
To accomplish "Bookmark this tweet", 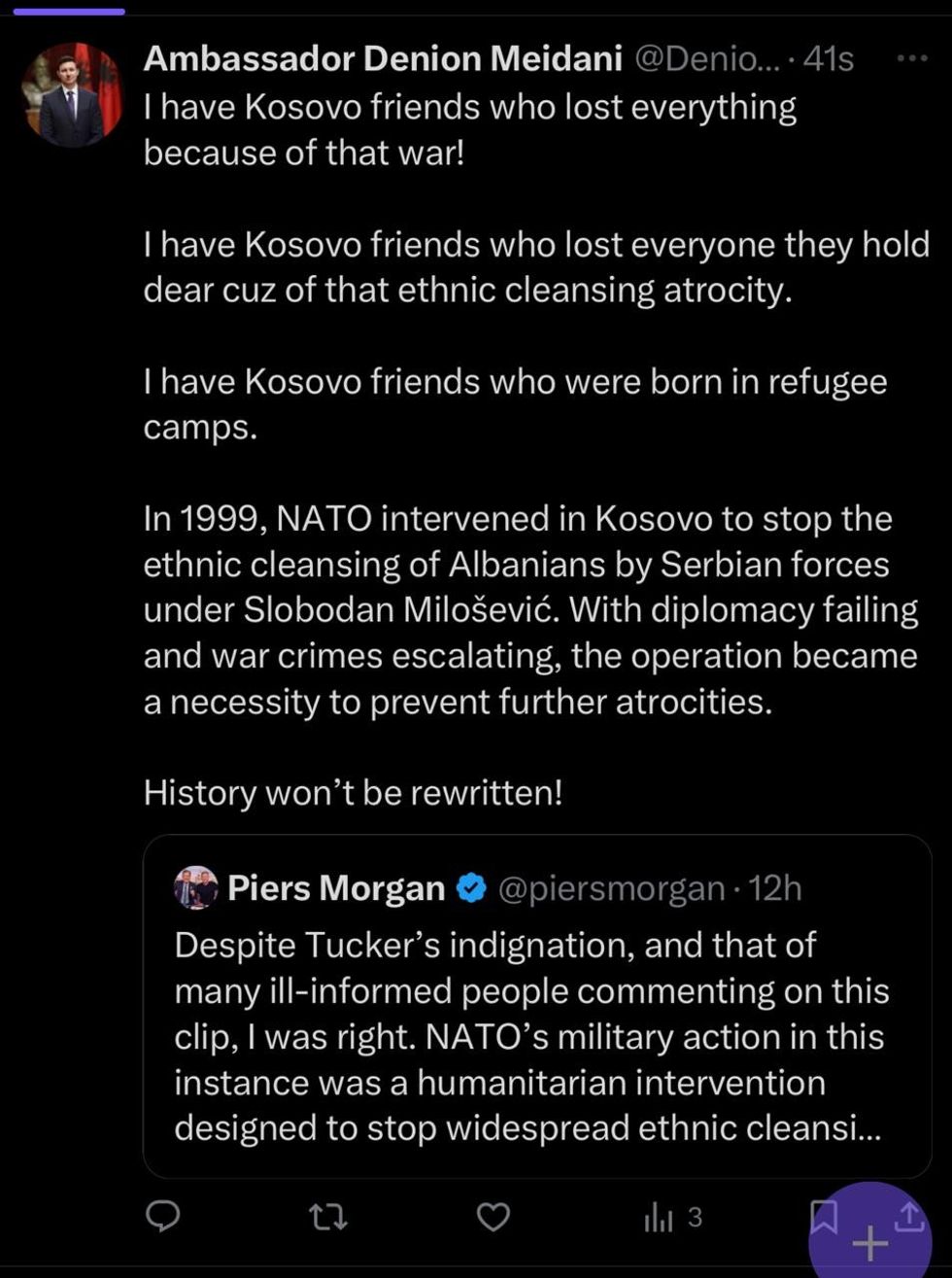I will coord(824,1213).
